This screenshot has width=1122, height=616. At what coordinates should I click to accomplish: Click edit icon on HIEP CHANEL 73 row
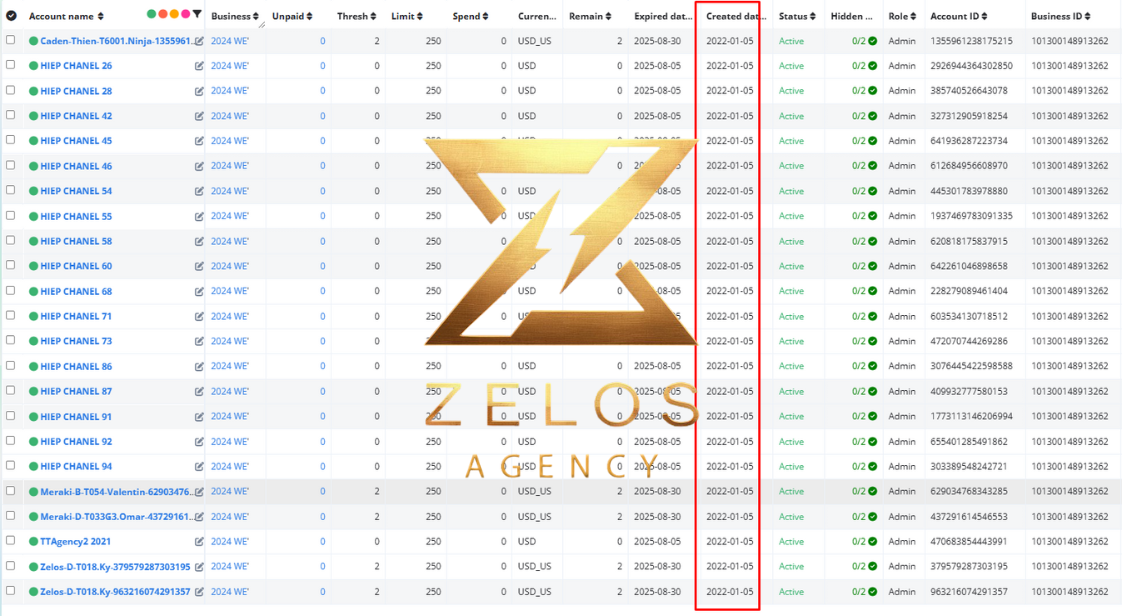(199, 341)
